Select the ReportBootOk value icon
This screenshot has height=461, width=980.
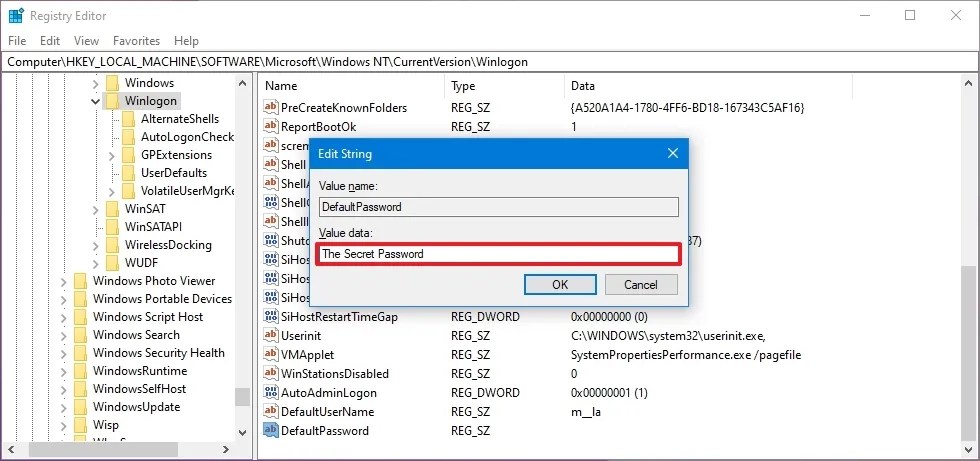(x=271, y=126)
